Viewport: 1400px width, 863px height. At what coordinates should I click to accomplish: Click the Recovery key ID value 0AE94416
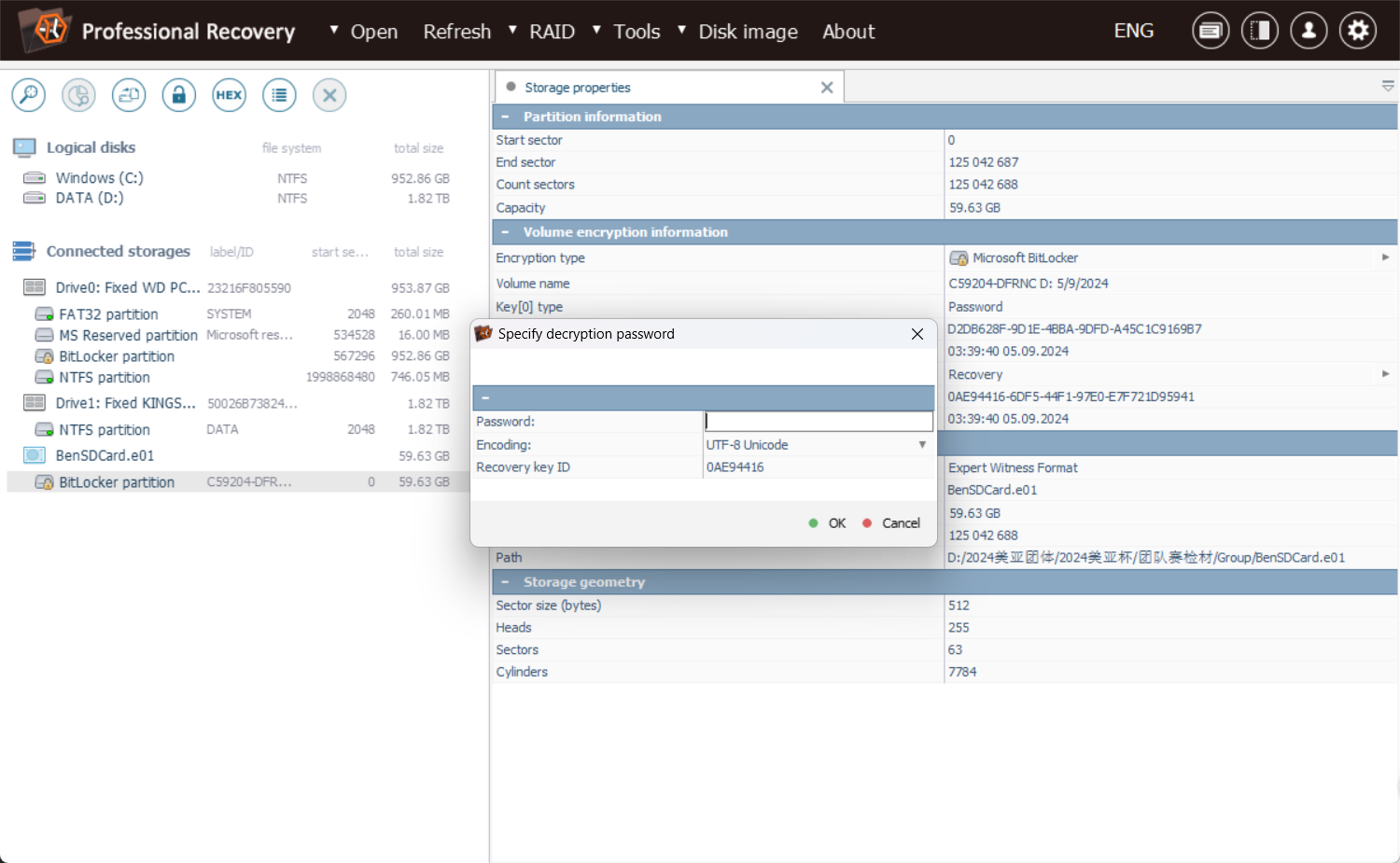tap(735, 467)
